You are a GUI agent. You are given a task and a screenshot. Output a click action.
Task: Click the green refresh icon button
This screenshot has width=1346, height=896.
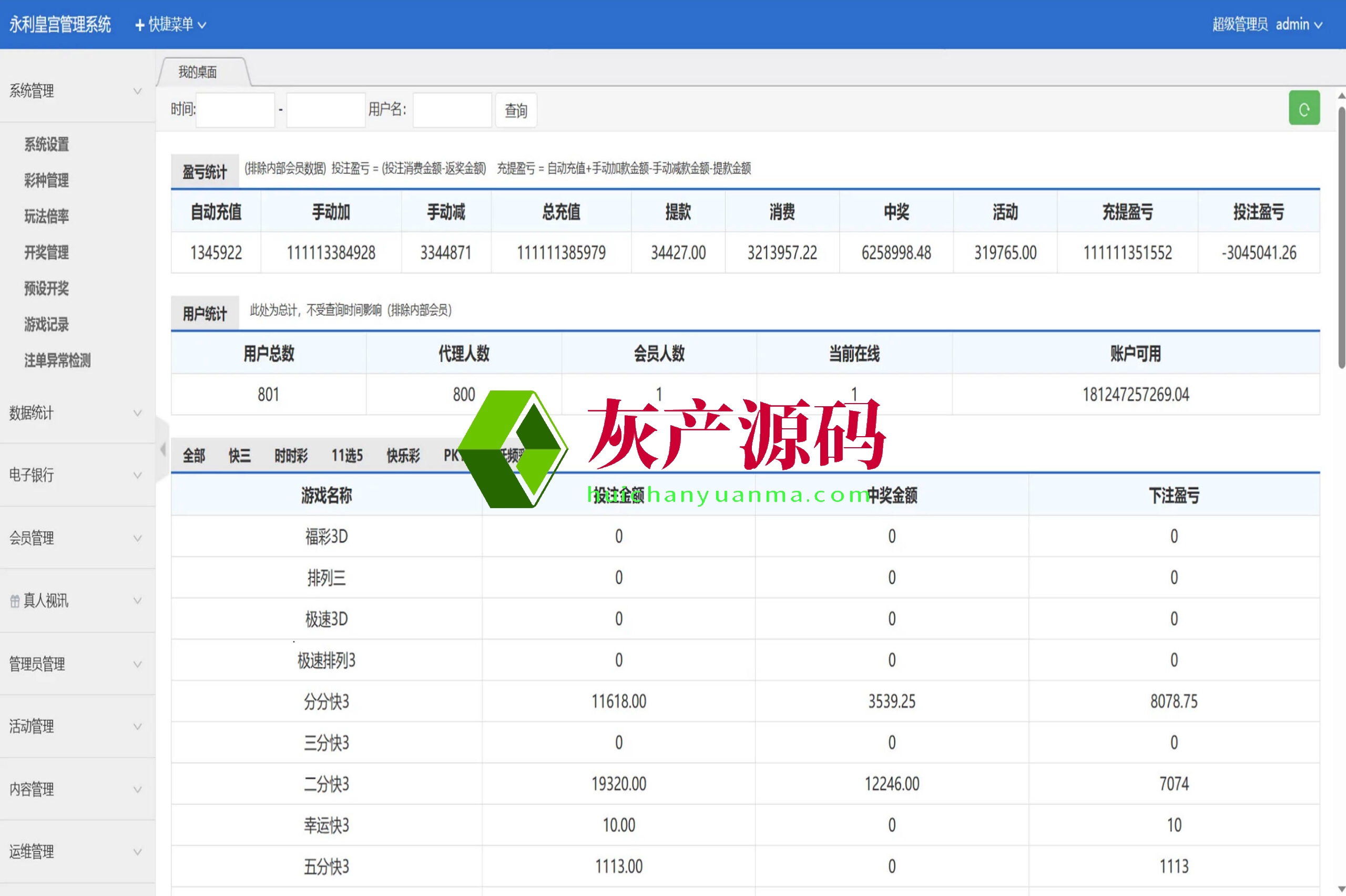pos(1304,109)
